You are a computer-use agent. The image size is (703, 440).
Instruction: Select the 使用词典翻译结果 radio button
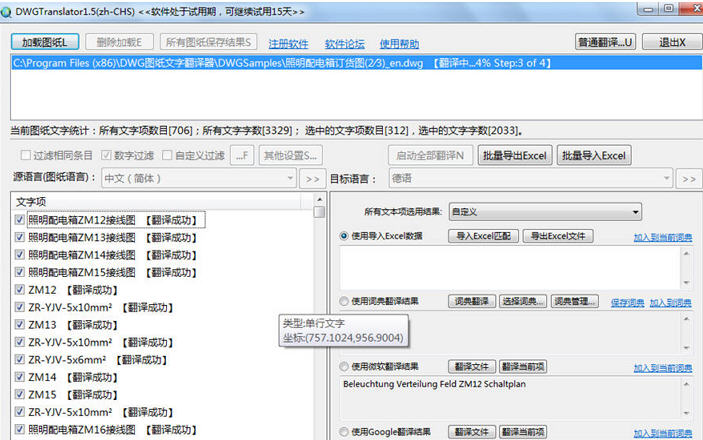(x=344, y=301)
